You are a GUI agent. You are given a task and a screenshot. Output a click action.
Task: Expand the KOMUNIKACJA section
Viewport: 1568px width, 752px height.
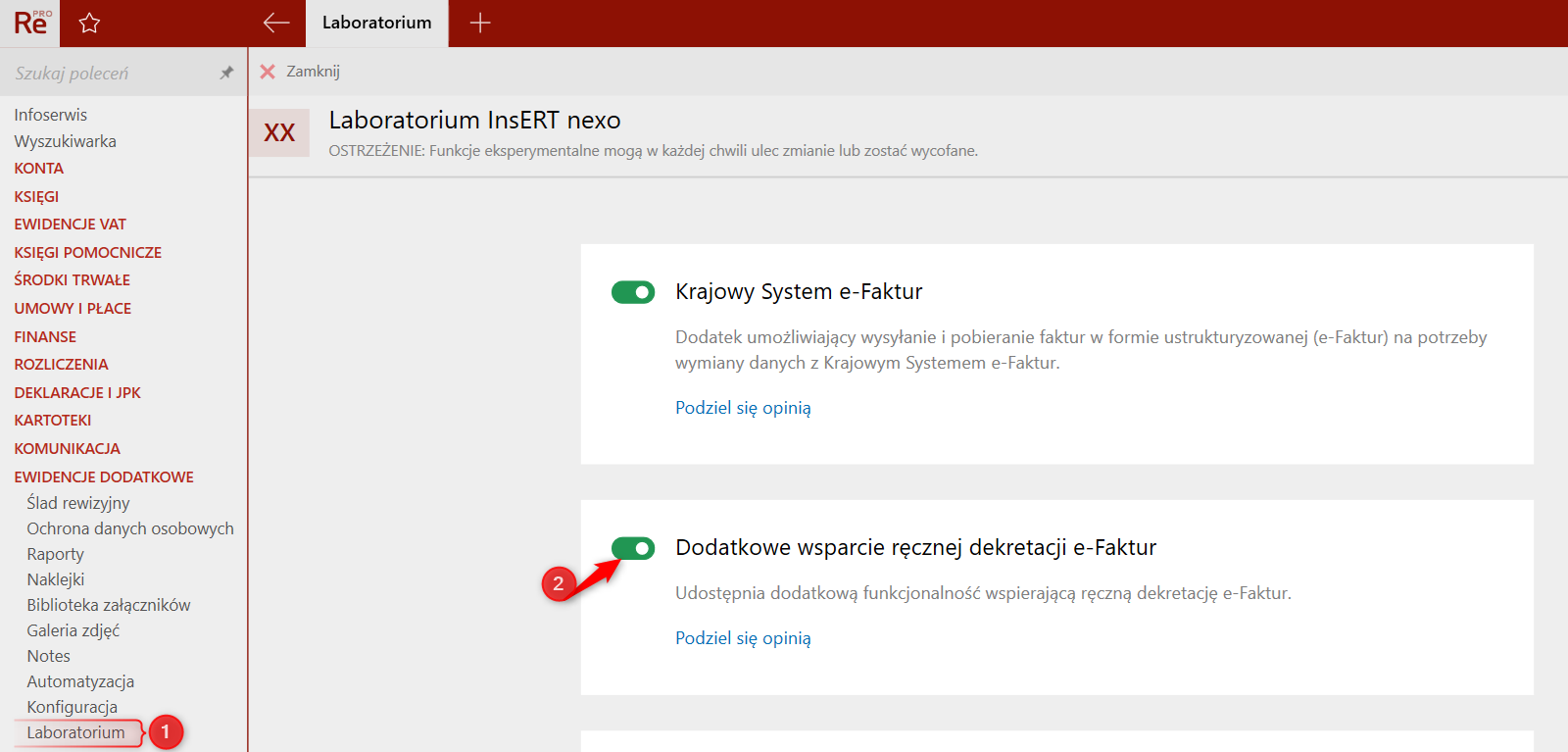[67, 449]
